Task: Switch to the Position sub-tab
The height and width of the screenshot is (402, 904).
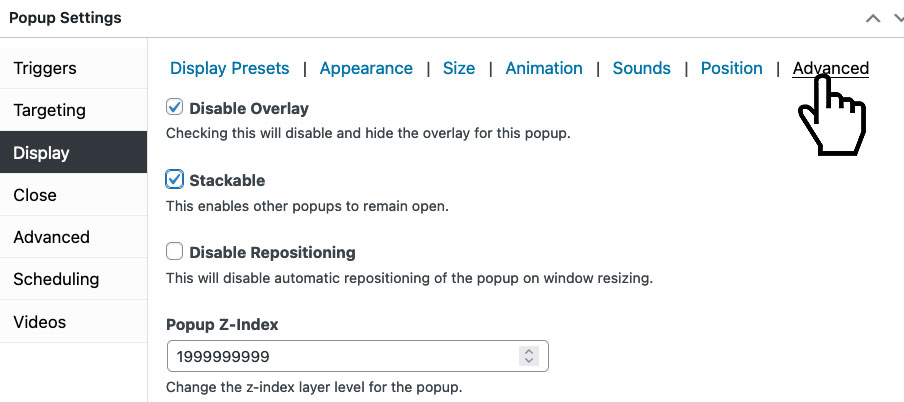Action: pyautogui.click(x=732, y=68)
